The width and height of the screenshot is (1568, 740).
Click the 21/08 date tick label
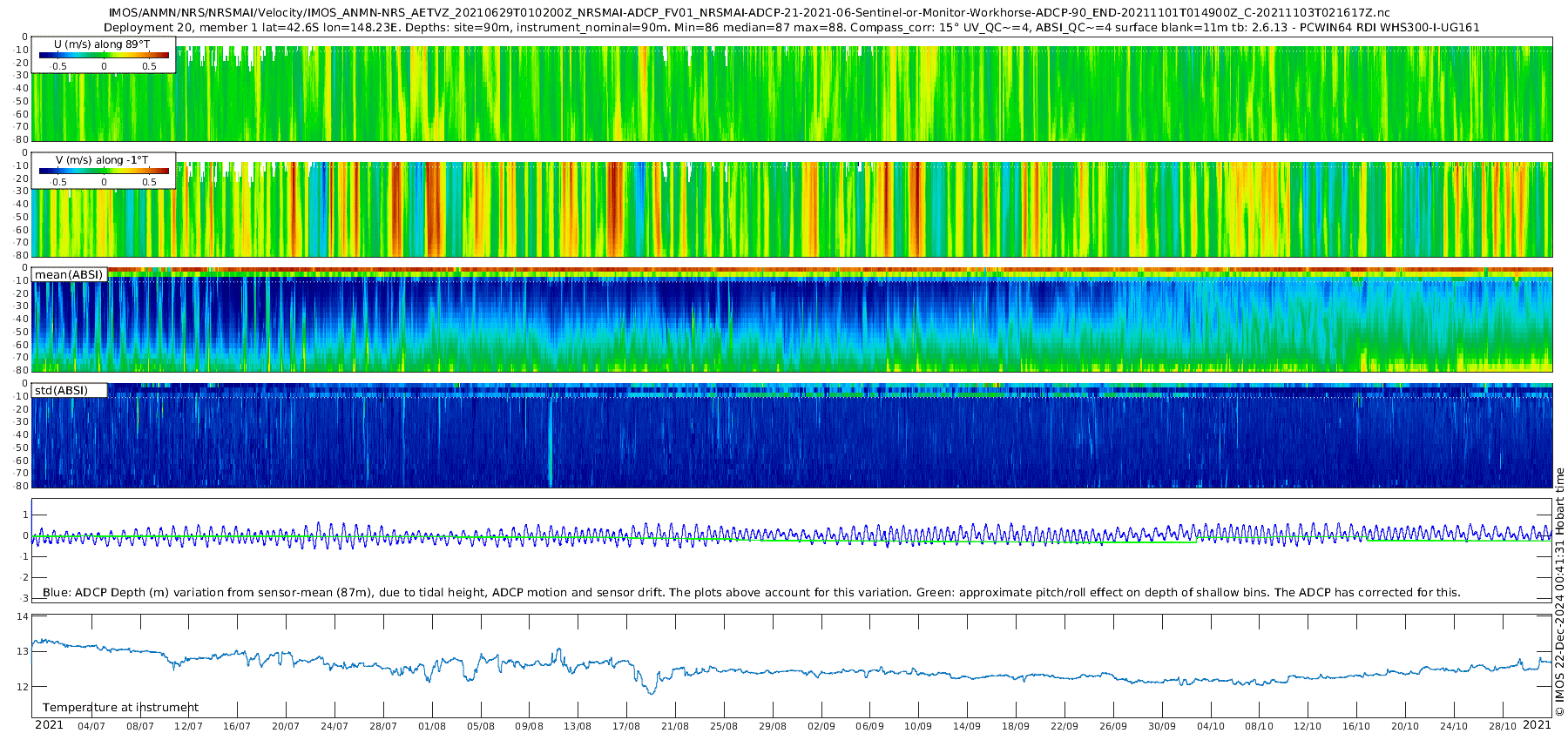tap(675, 726)
